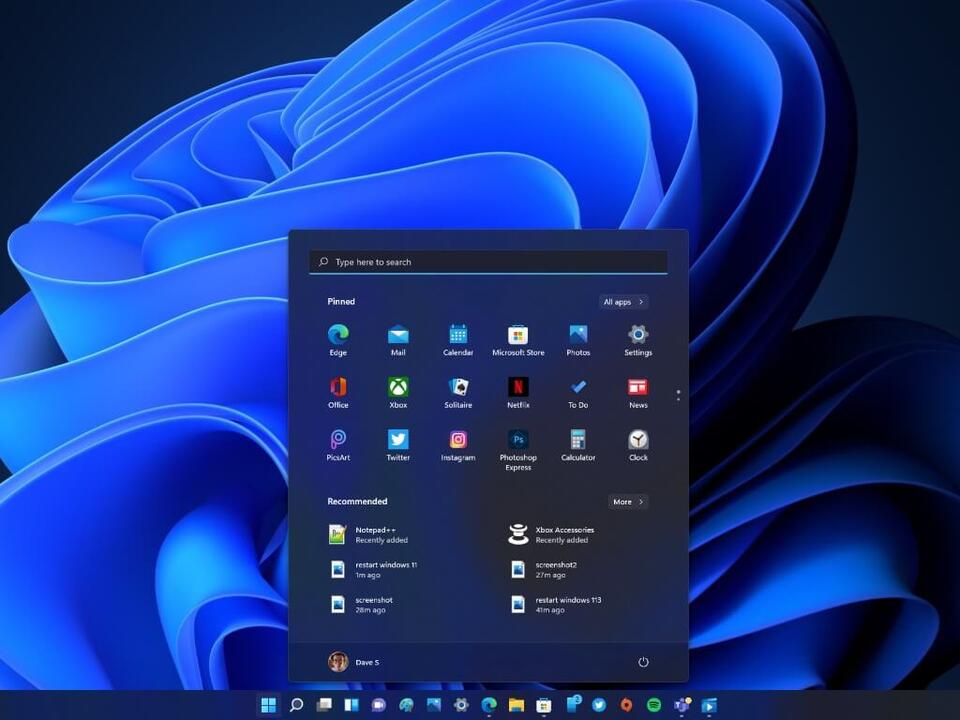
Task: Open the Dave S user account menu
Action: [354, 662]
